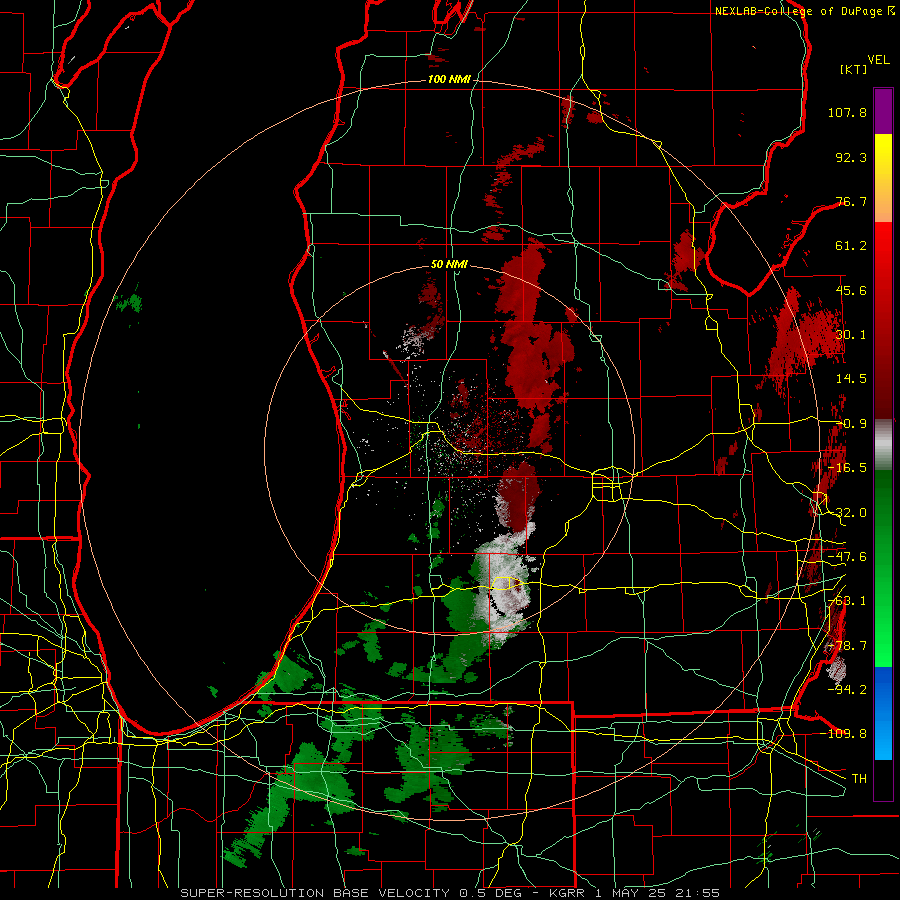Click the purple segment of the velocity color bar
Screen dimensions: 900x900
pos(883,111)
